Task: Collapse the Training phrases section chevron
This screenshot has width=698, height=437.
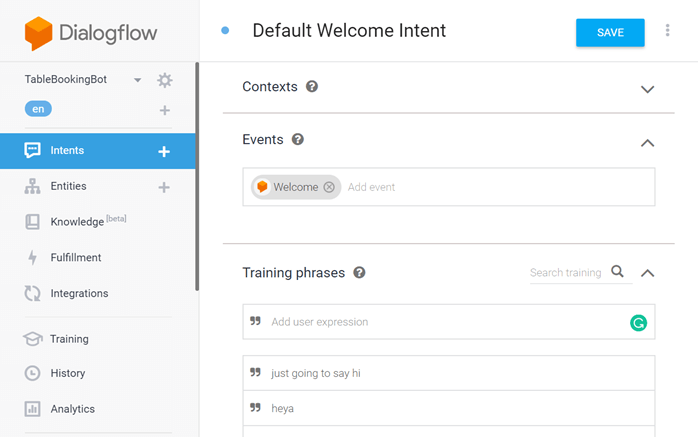Action: [x=647, y=273]
